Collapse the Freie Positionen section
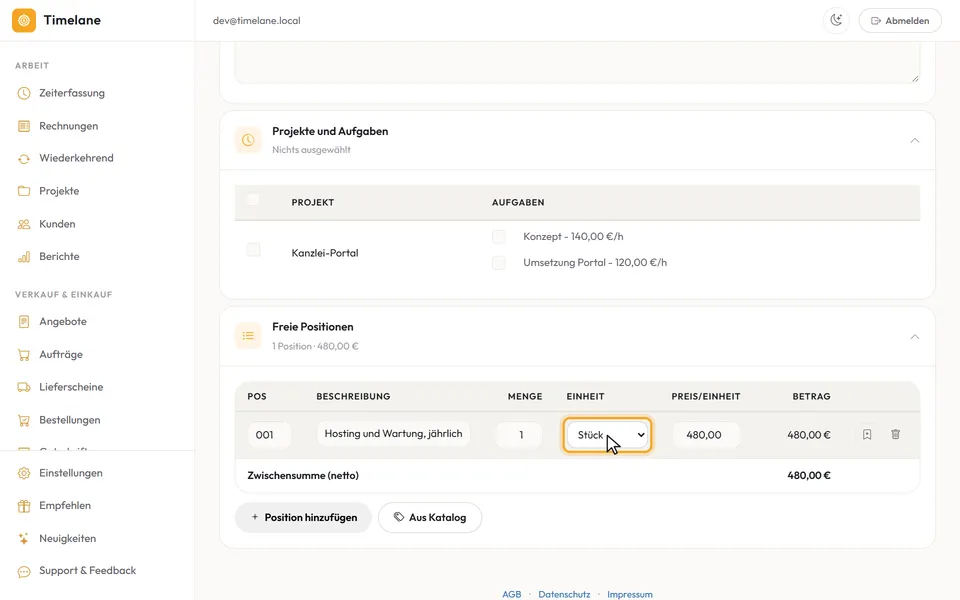This screenshot has width=960, height=600. tap(915, 337)
